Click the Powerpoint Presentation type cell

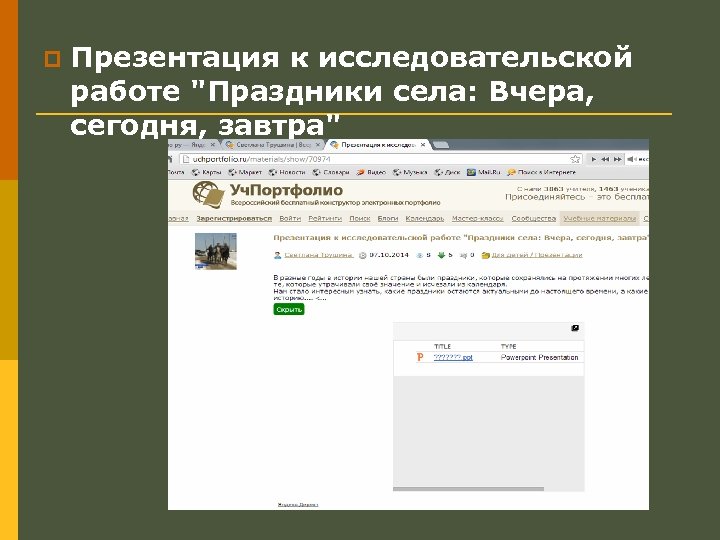[x=540, y=357]
